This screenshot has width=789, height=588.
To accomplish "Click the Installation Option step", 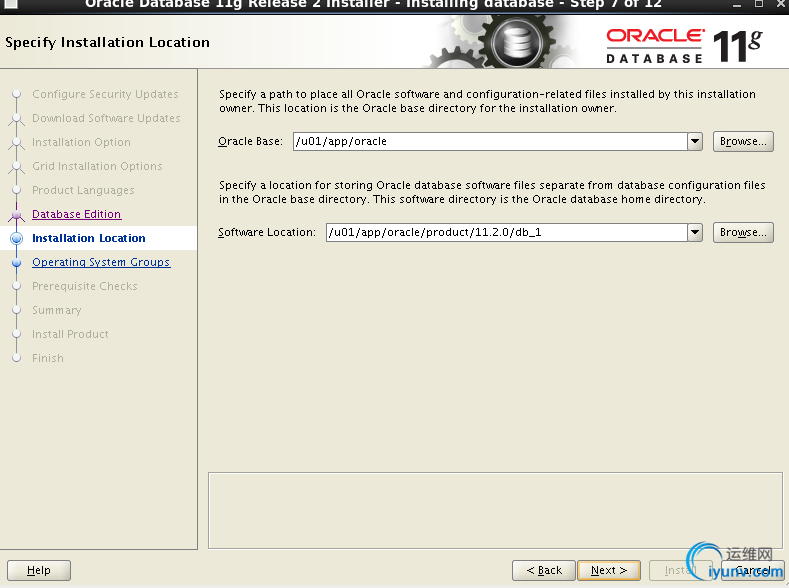I will pos(82,142).
